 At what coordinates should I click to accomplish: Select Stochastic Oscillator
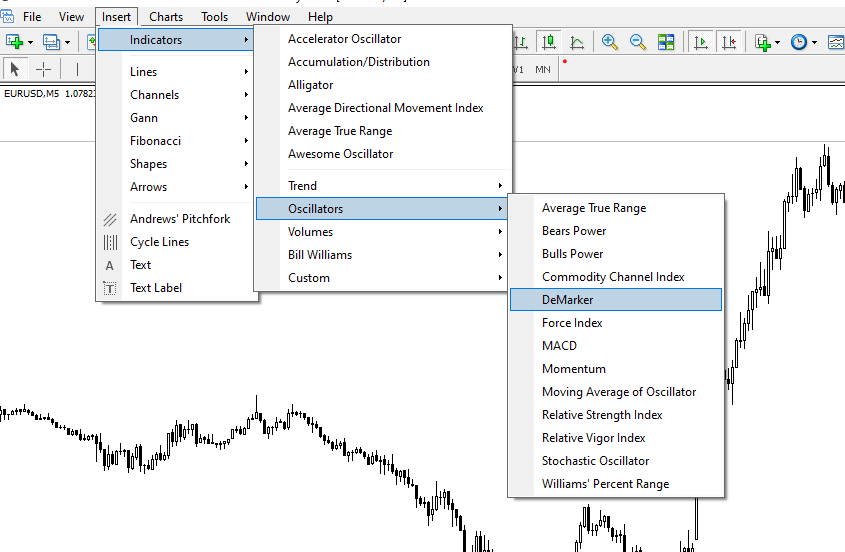(615, 461)
